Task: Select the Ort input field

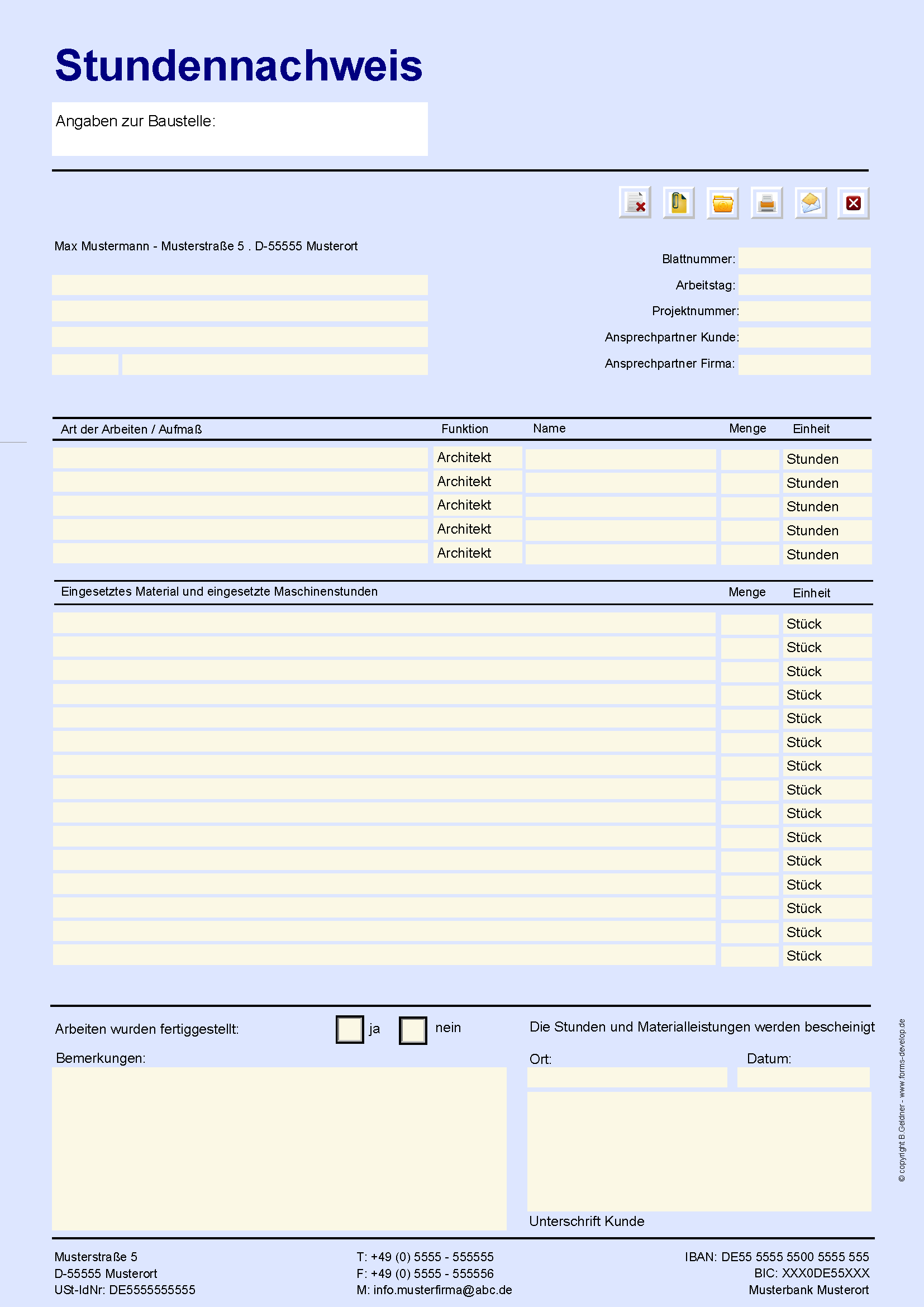Action: [627, 1077]
